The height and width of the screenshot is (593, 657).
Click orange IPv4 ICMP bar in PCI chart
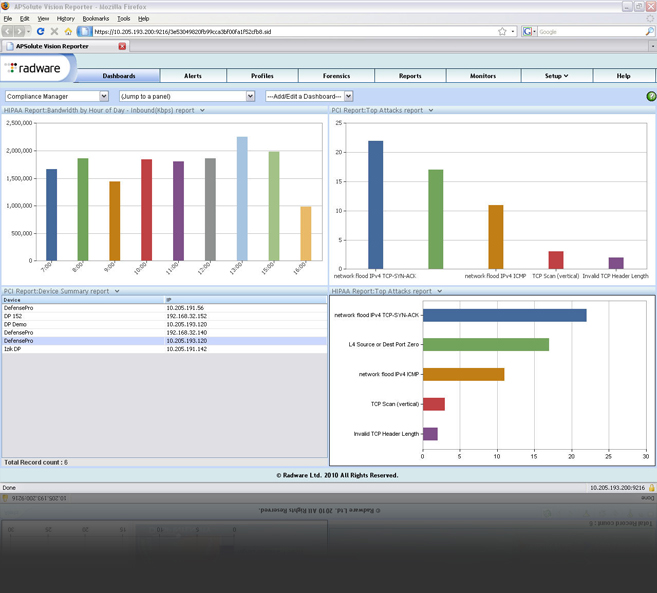tap(496, 237)
